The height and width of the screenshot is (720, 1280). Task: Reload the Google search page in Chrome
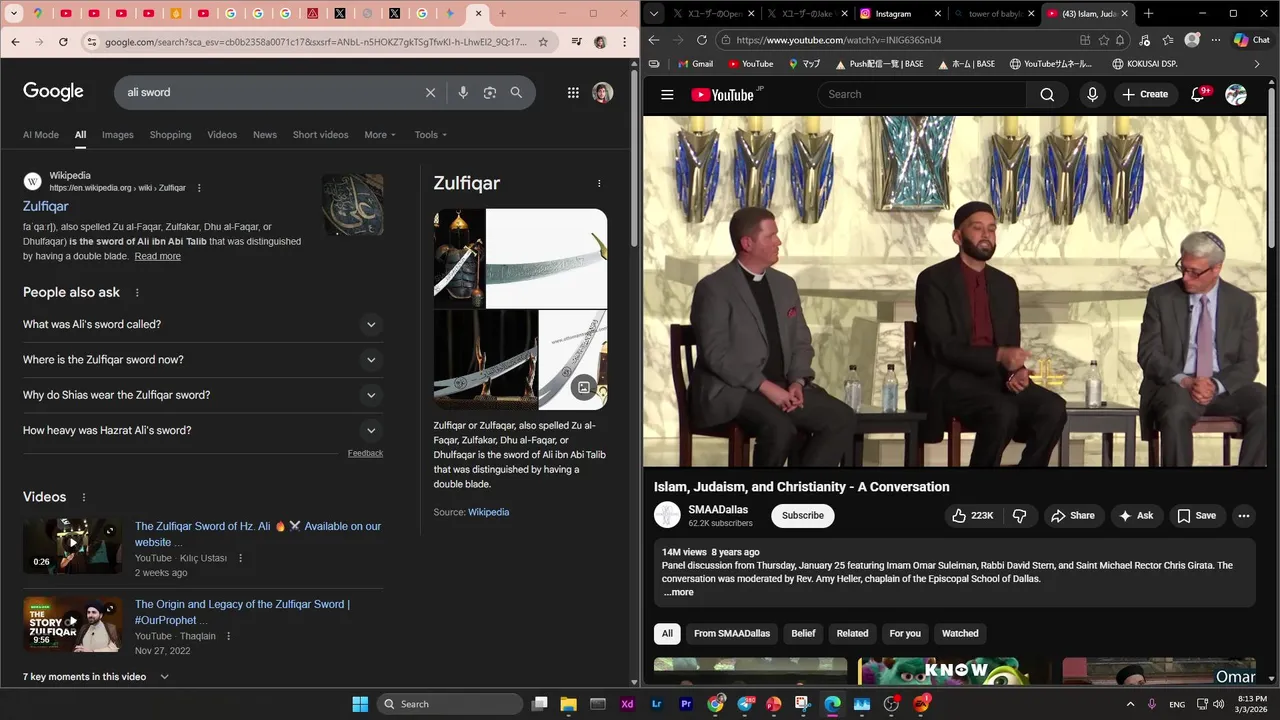(64, 42)
